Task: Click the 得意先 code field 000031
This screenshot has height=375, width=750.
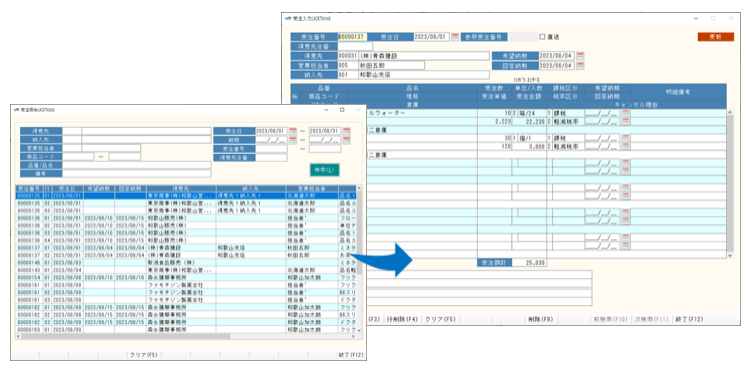Action: [x=348, y=56]
